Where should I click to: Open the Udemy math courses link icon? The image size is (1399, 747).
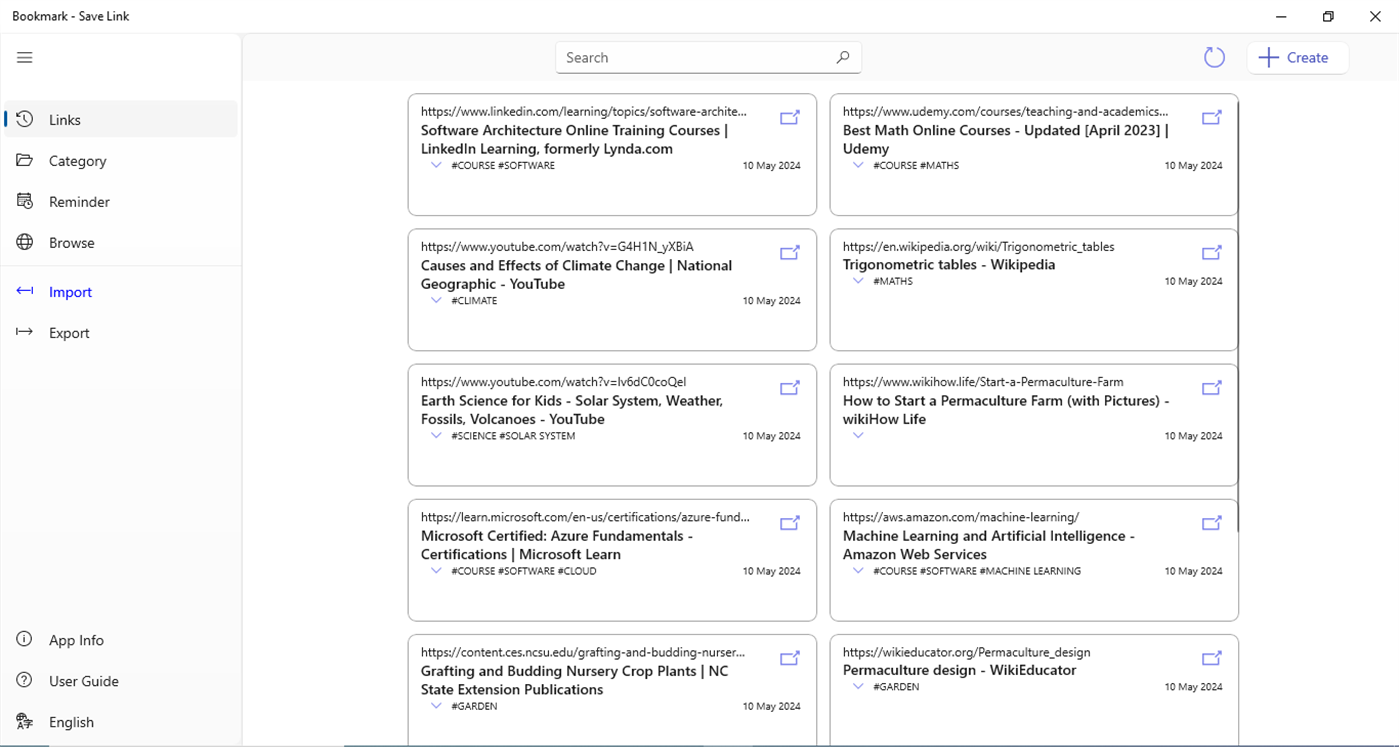[1211, 118]
